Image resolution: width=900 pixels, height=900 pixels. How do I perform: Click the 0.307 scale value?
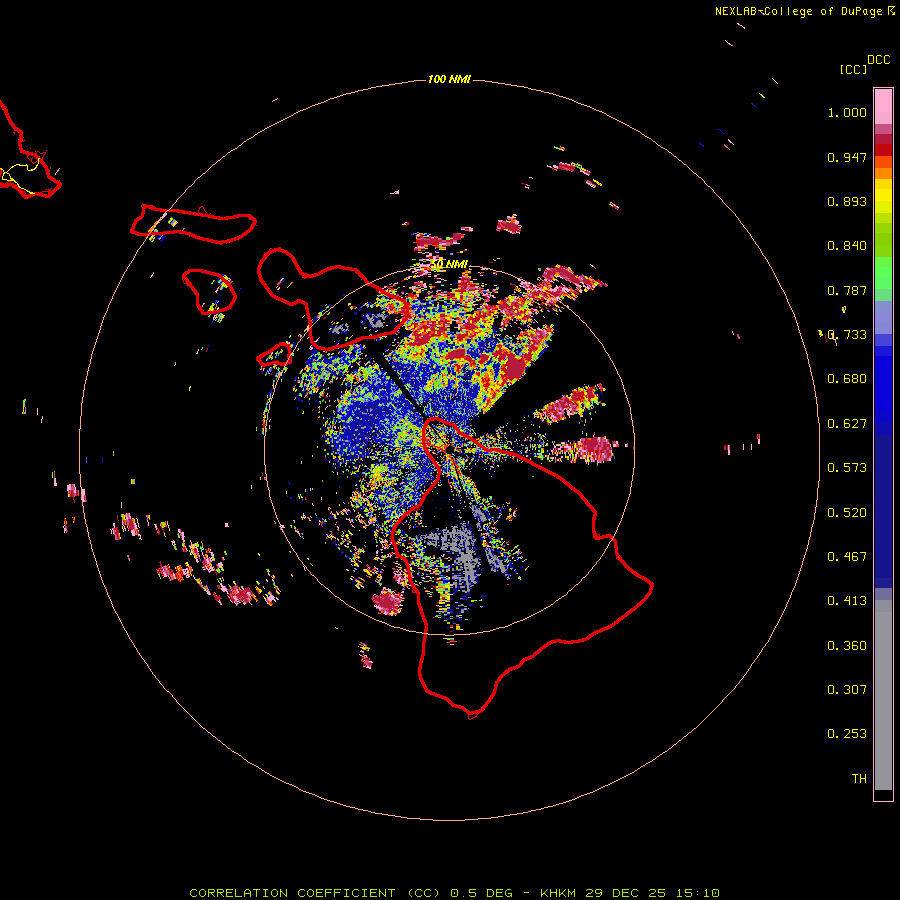847,690
